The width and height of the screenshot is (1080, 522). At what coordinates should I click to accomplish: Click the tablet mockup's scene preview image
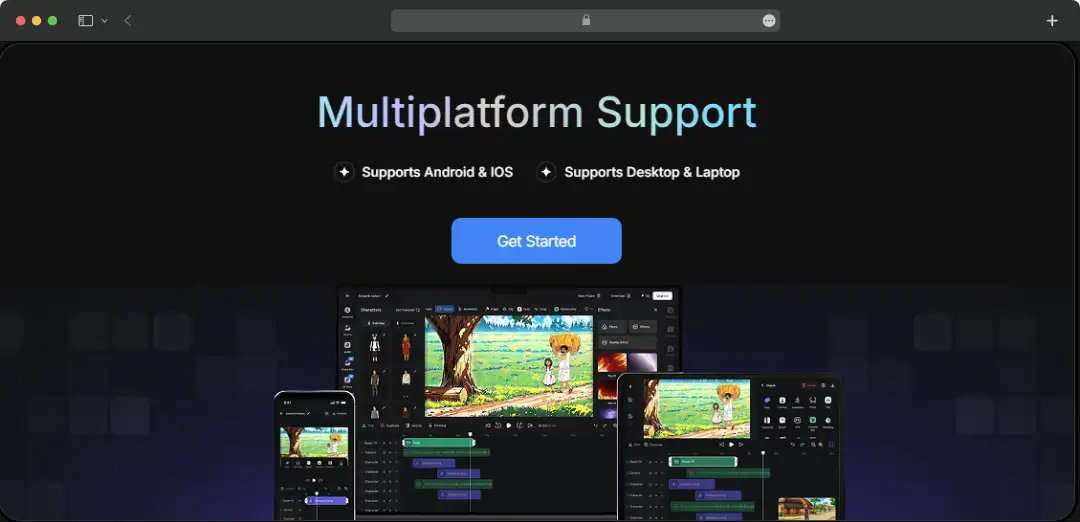pyautogui.click(x=696, y=408)
